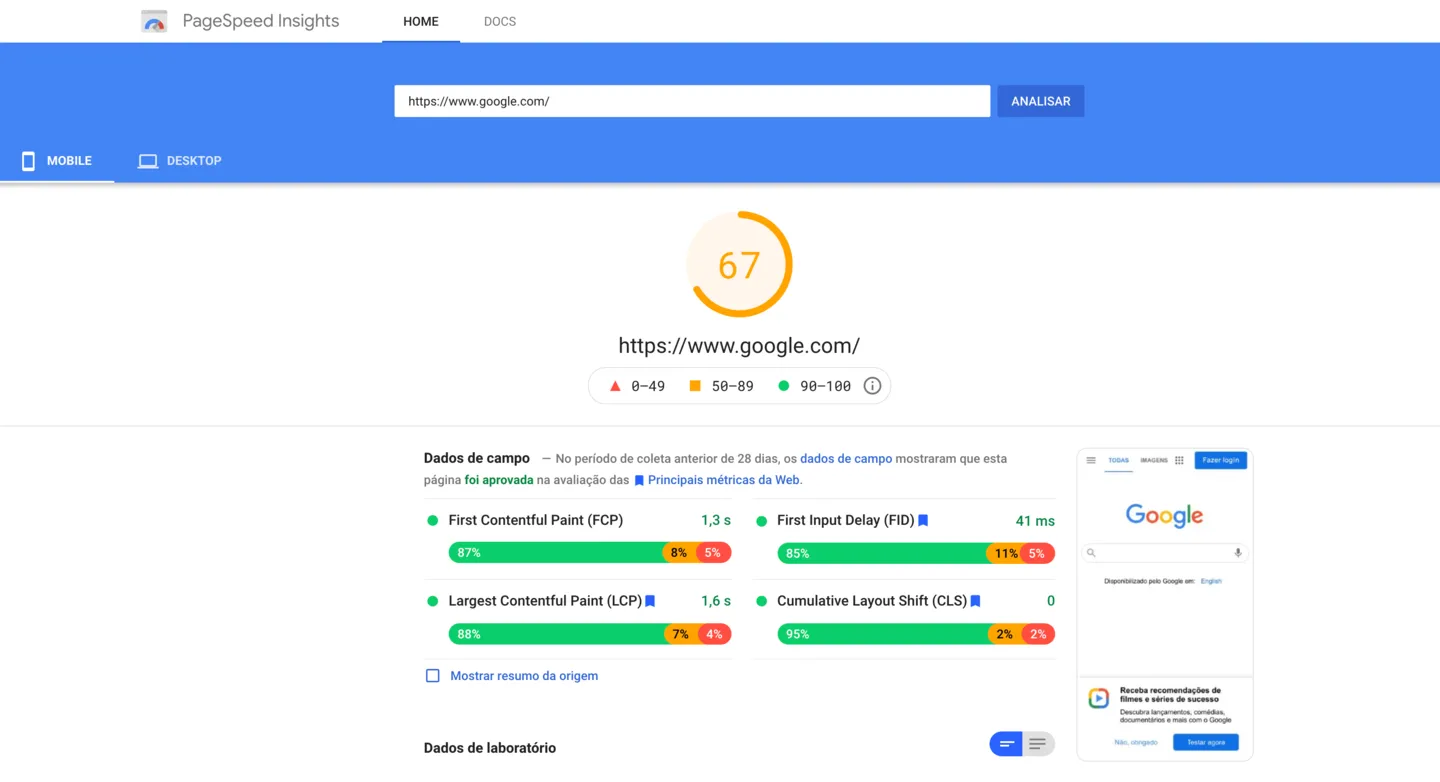This screenshot has width=1440, height=782.
Task: Switch to the DESKTOP results tab
Action: 180,161
